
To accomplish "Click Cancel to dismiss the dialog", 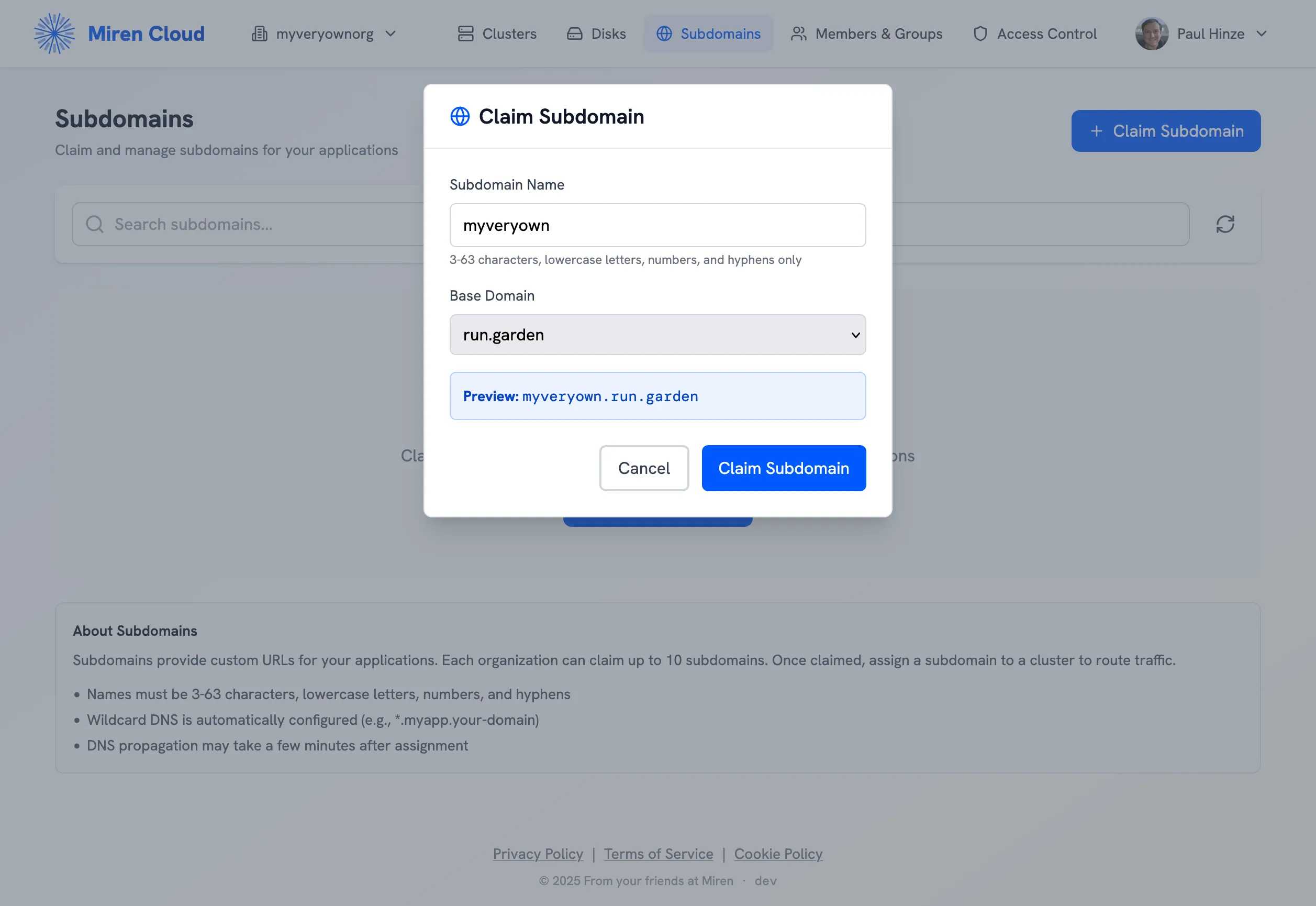I will pyautogui.click(x=644, y=468).
